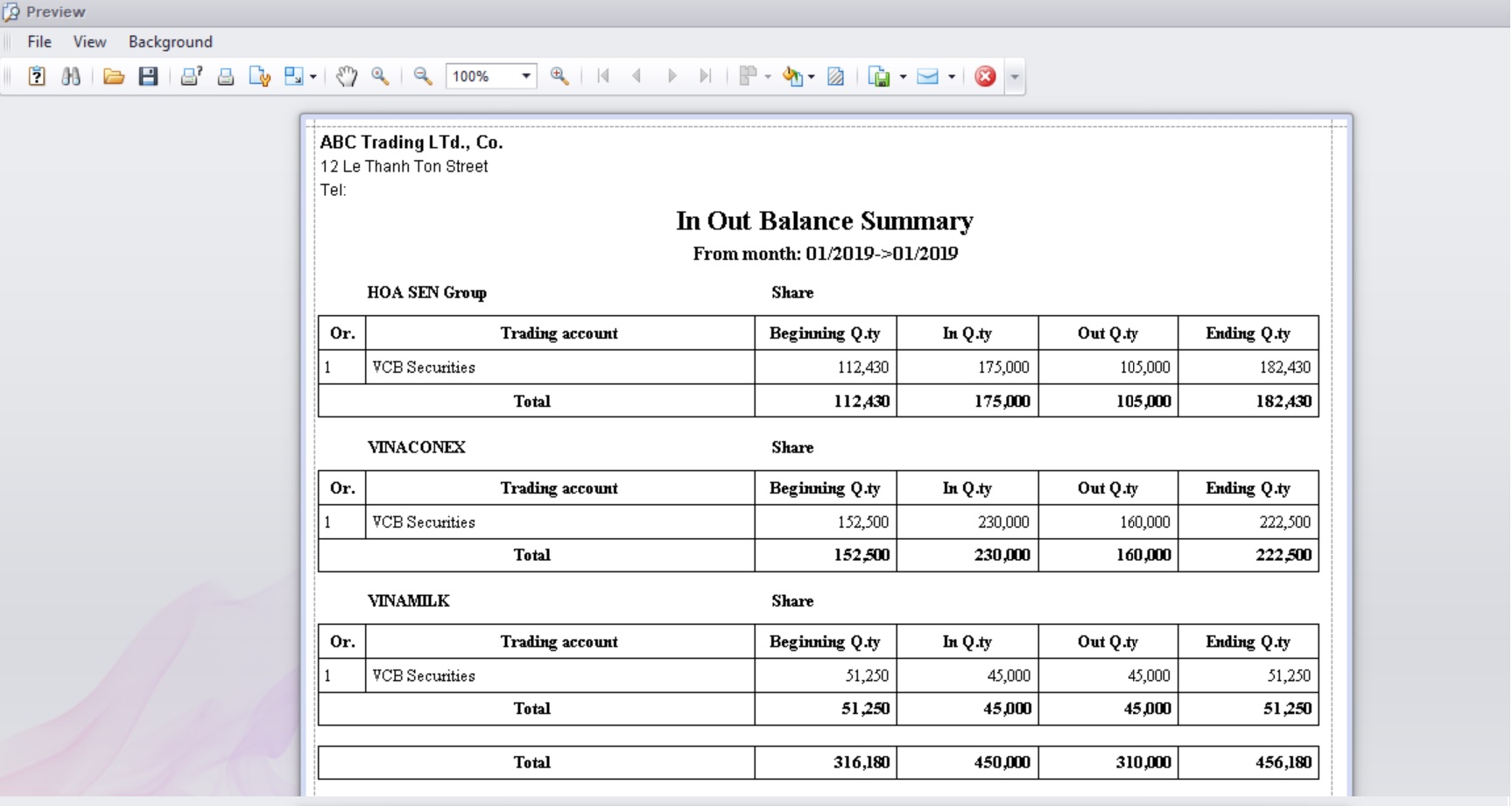The image size is (1512, 806).
Task: Go to the first page
Action: pyautogui.click(x=603, y=76)
